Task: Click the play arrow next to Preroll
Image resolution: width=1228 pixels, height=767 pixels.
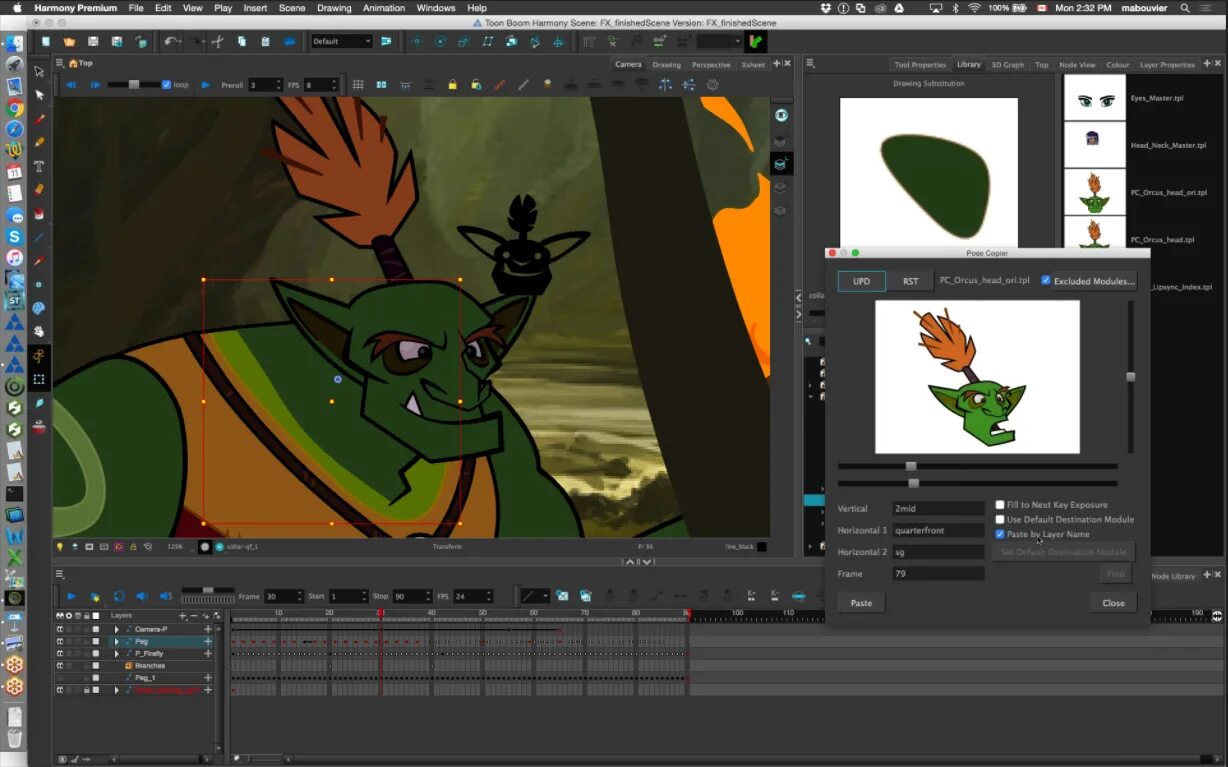Action: 206,85
